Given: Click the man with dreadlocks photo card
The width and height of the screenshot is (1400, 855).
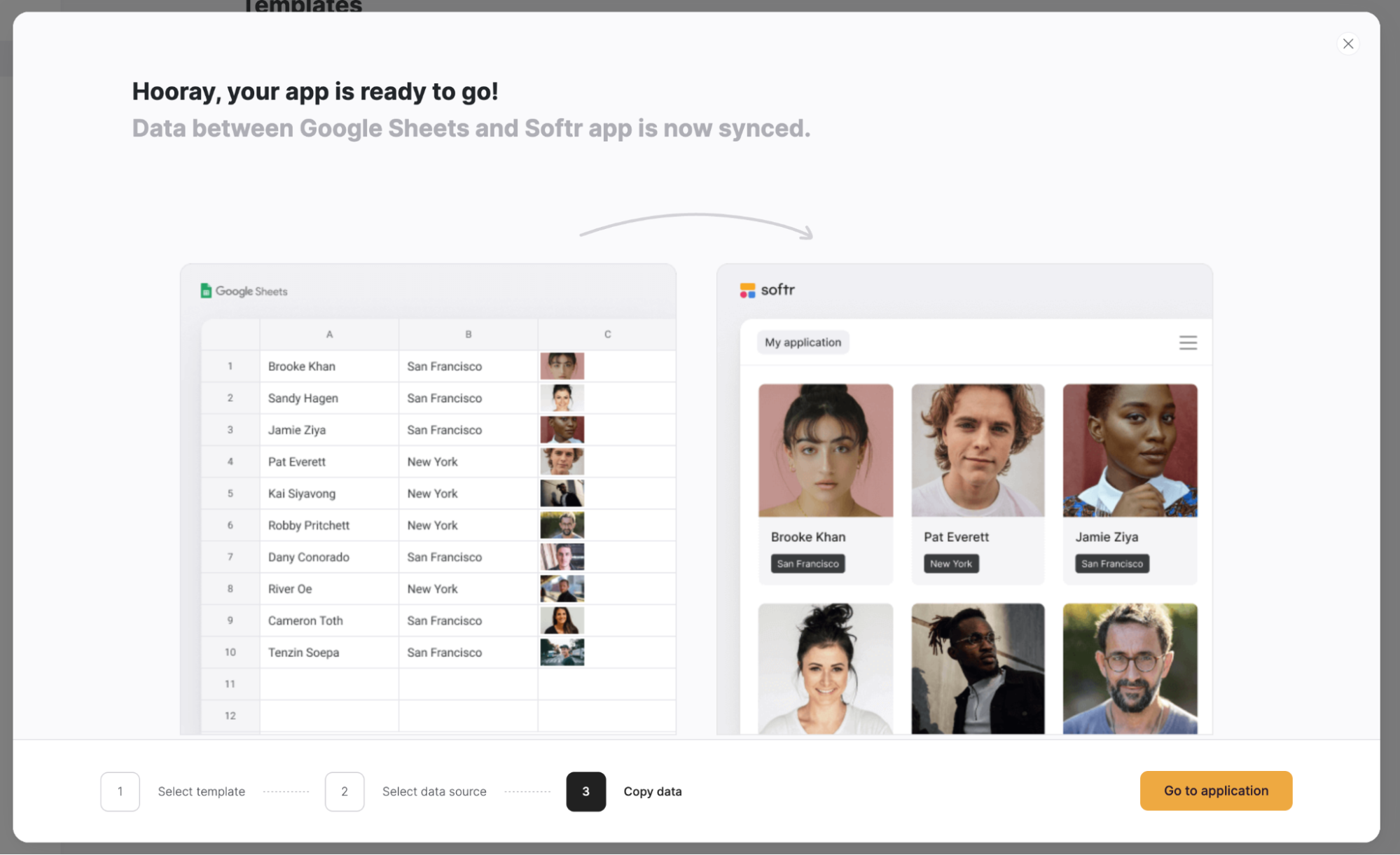Looking at the screenshot, I should [x=978, y=669].
